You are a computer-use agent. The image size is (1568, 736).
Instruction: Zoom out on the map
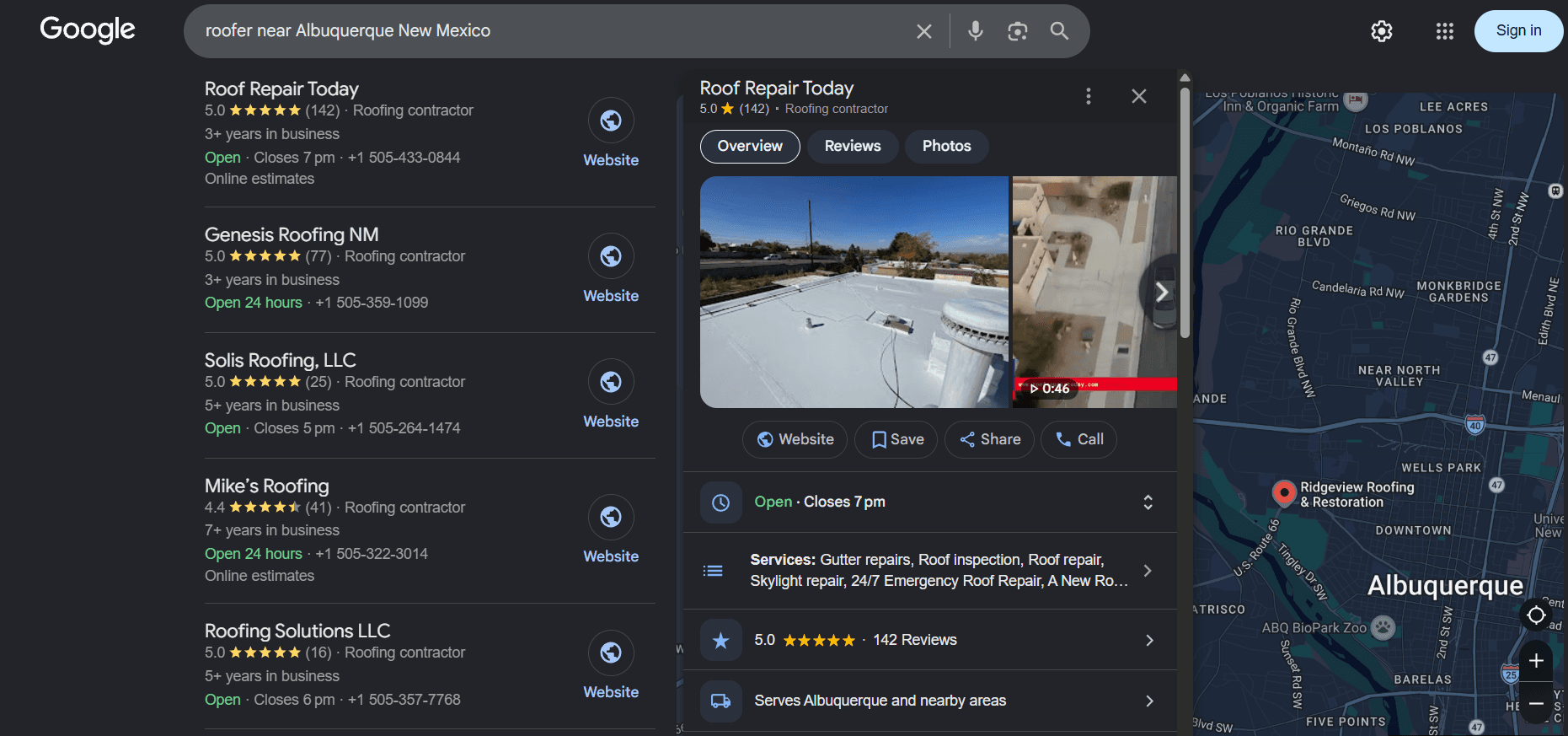click(1536, 703)
